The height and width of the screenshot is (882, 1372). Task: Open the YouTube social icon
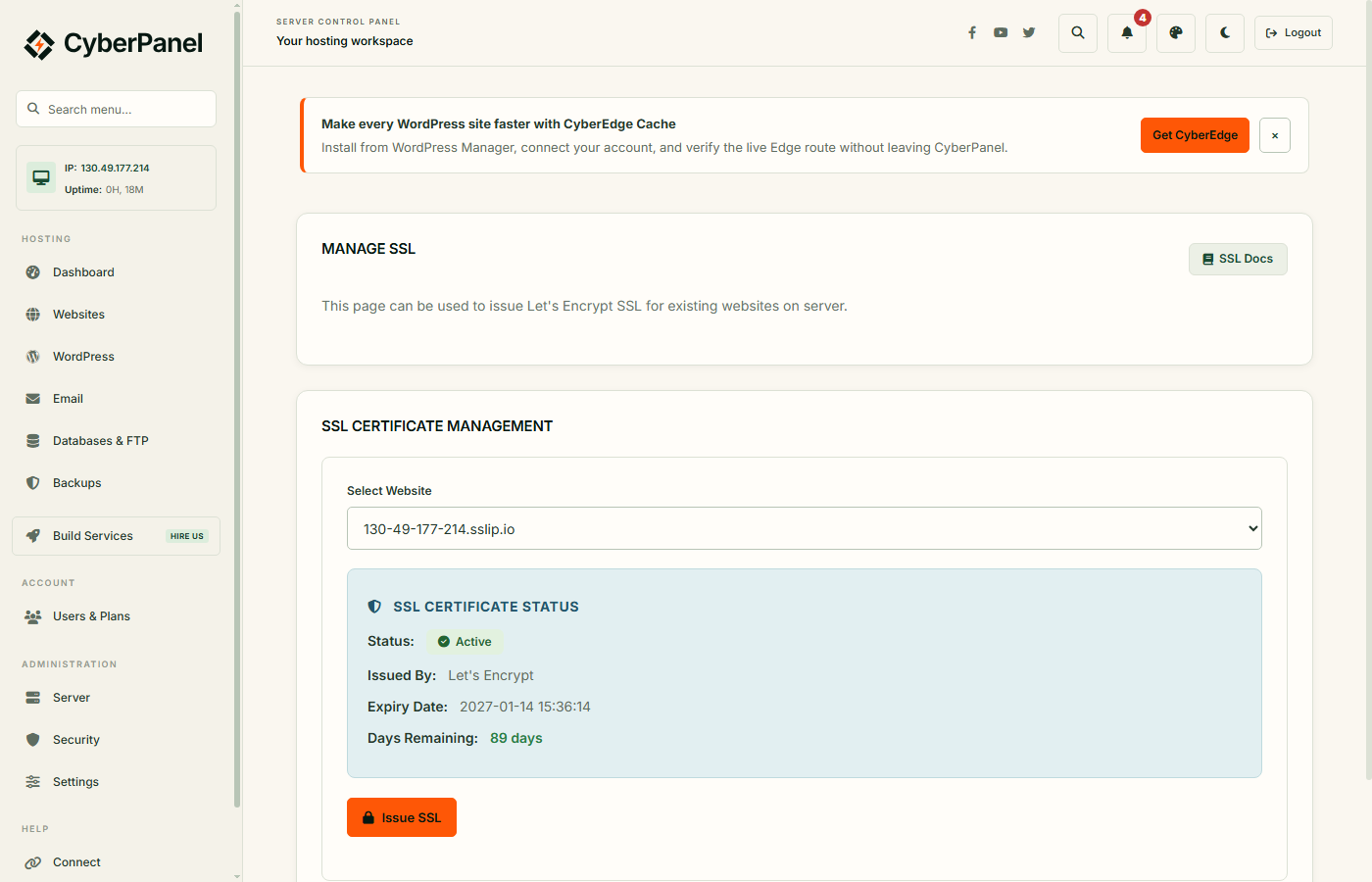pyautogui.click(x=1001, y=32)
